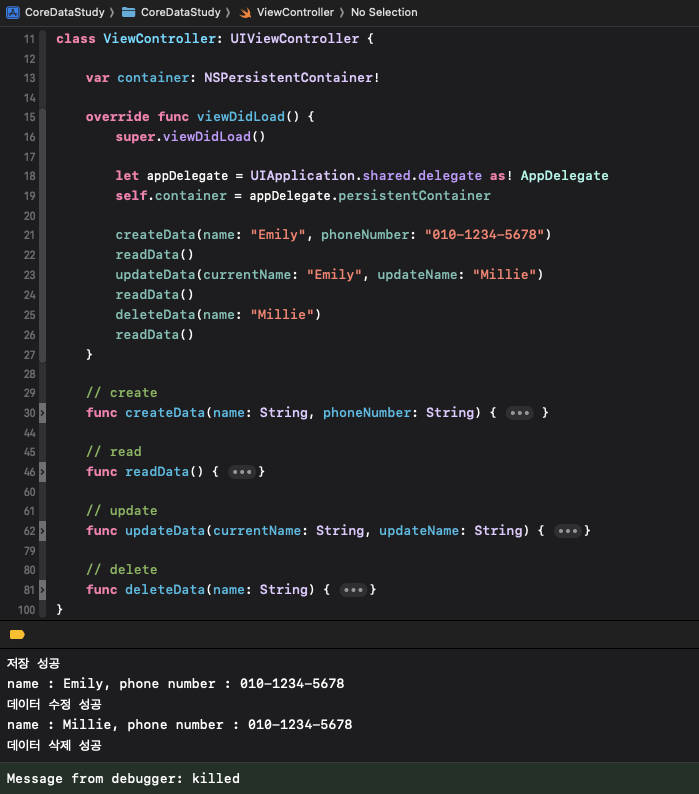Unfold code using line 81 gutter arrow
This screenshot has width=699, height=794.
pyautogui.click(x=43, y=590)
